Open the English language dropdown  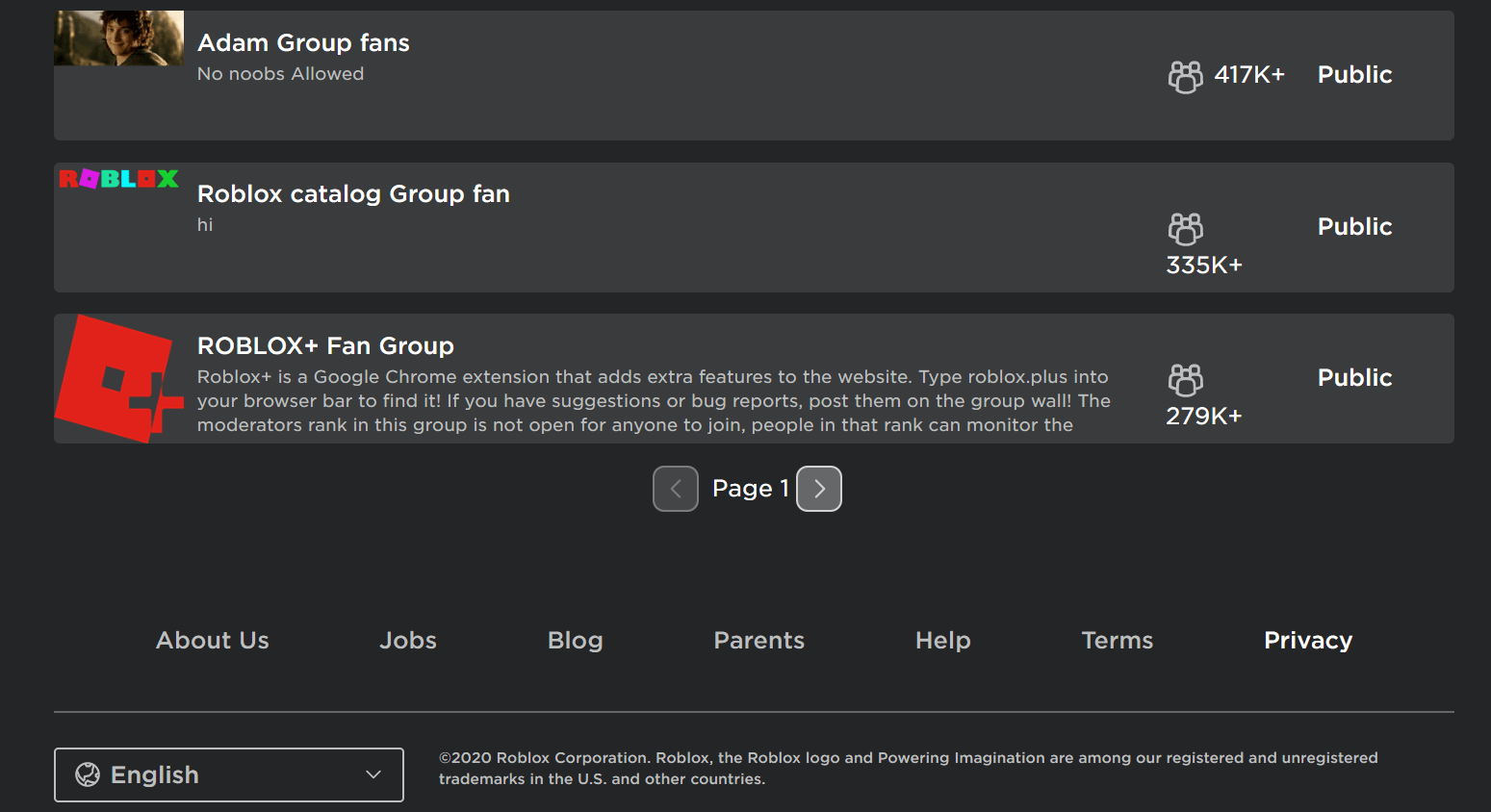[229, 774]
